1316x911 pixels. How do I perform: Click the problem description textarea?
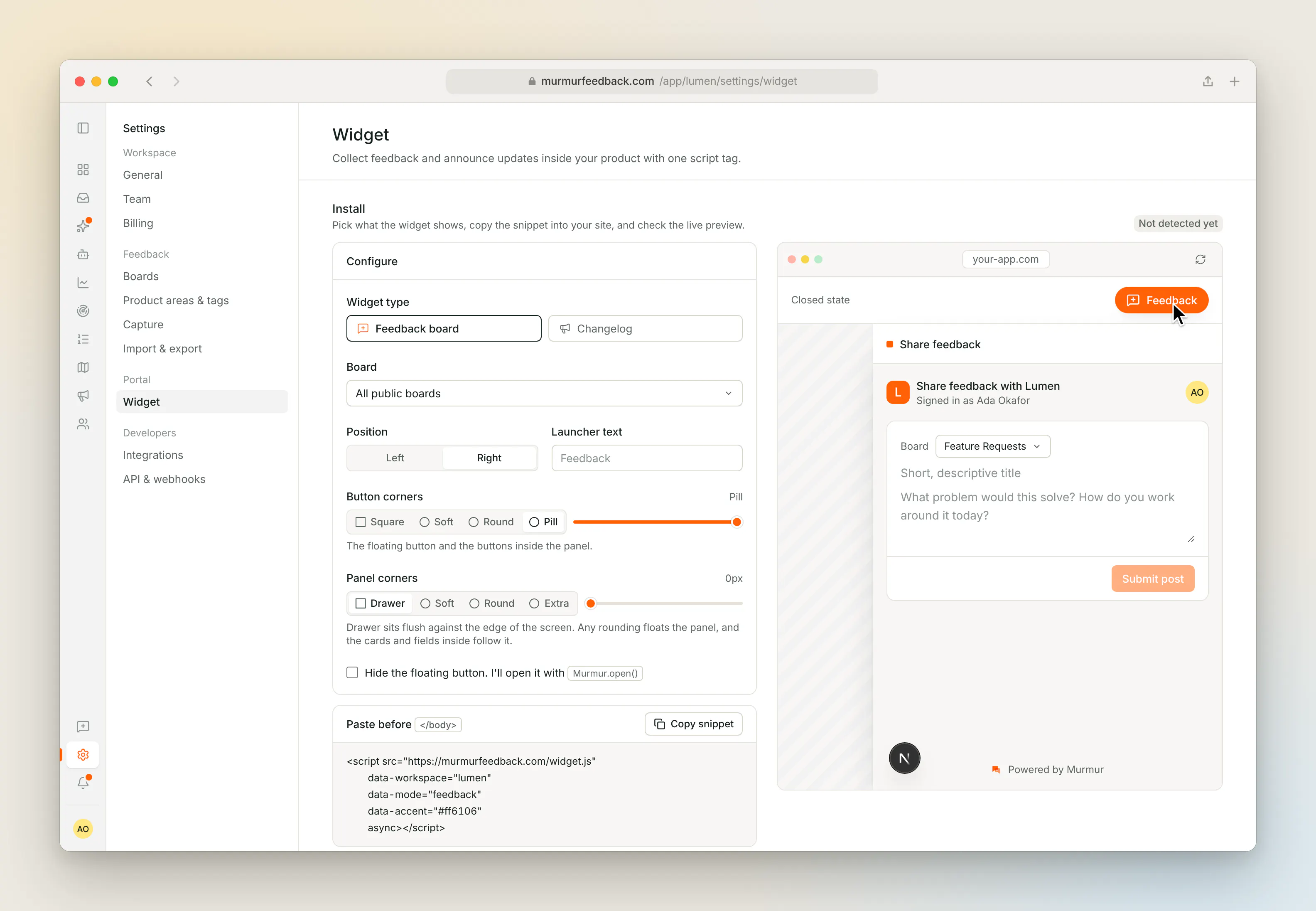coord(1047,515)
